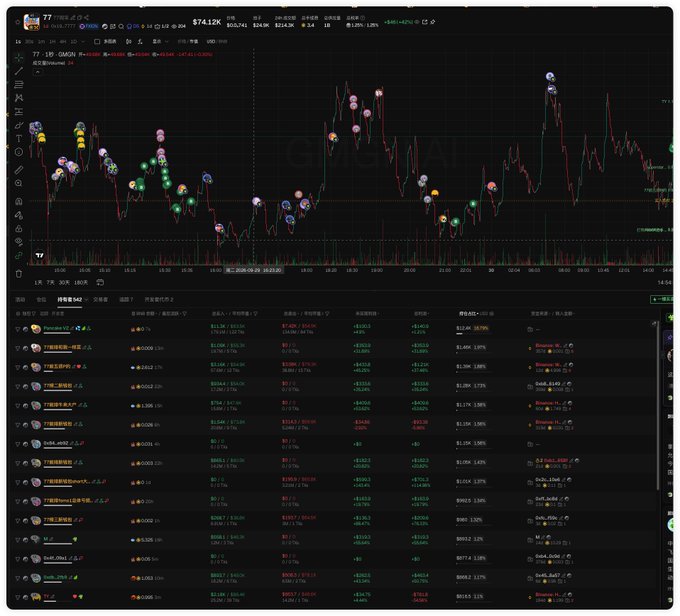Open the share/export icon by +$461
The height and width of the screenshot is (616, 680).
(x=425, y=22)
